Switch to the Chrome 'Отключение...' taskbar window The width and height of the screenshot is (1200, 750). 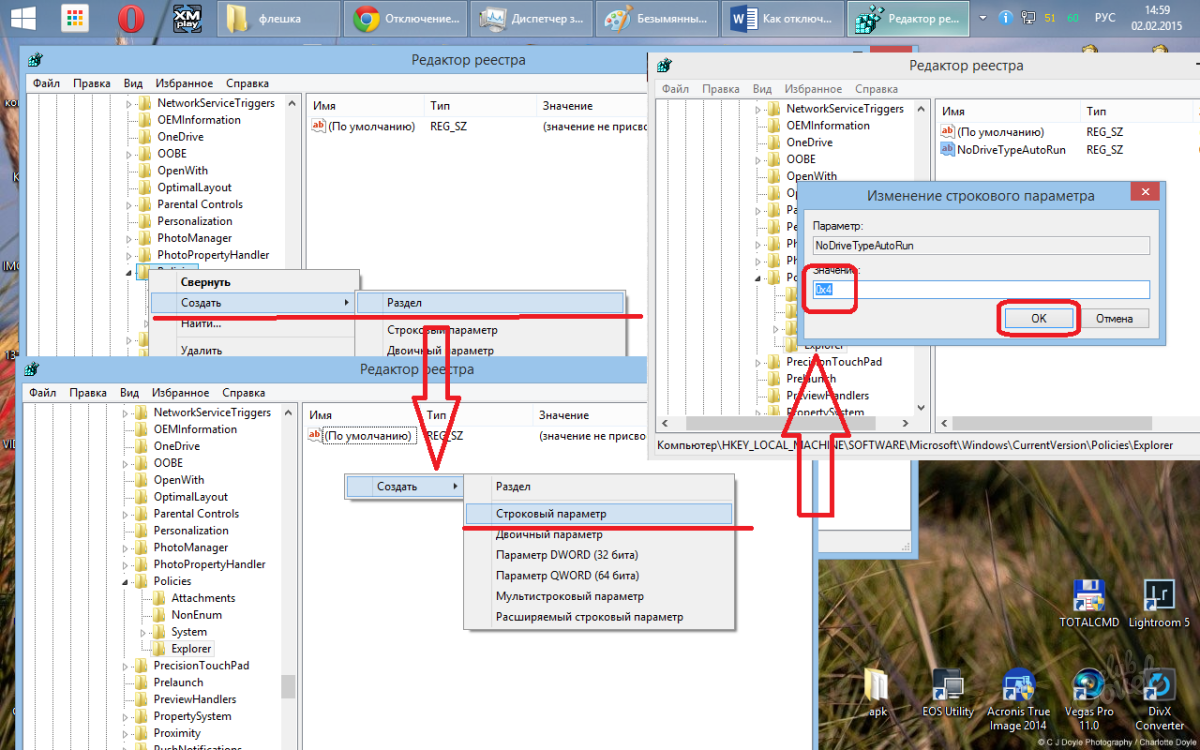click(x=407, y=18)
